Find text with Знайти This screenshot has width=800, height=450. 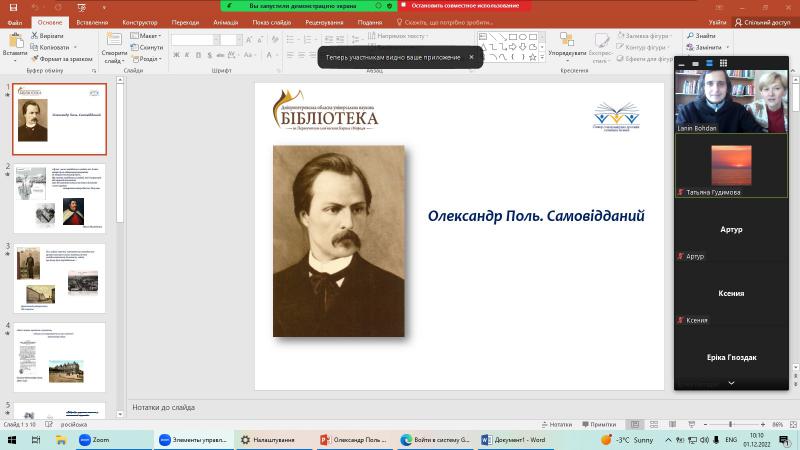pyautogui.click(x=701, y=35)
